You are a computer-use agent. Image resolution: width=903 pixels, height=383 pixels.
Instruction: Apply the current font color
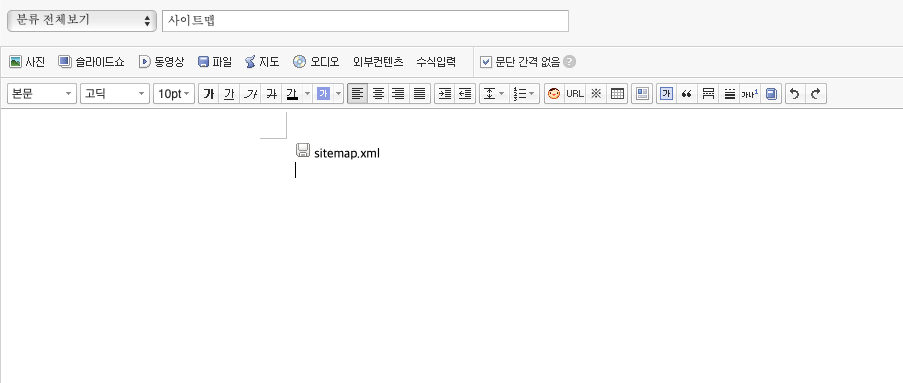292,93
